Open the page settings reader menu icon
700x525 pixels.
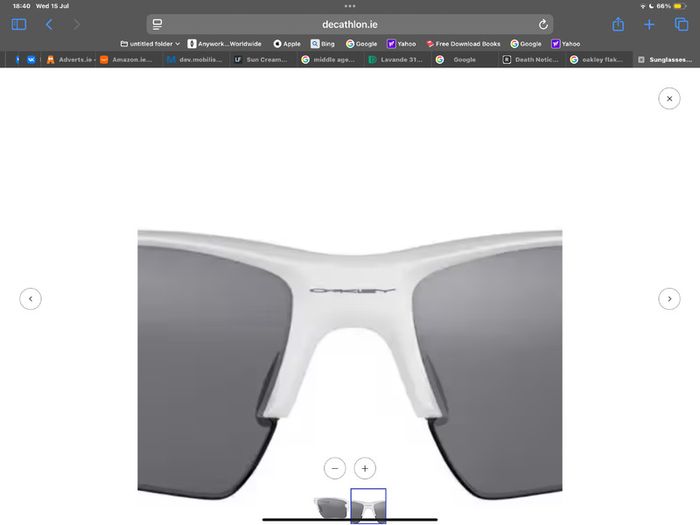pyautogui.click(x=157, y=25)
